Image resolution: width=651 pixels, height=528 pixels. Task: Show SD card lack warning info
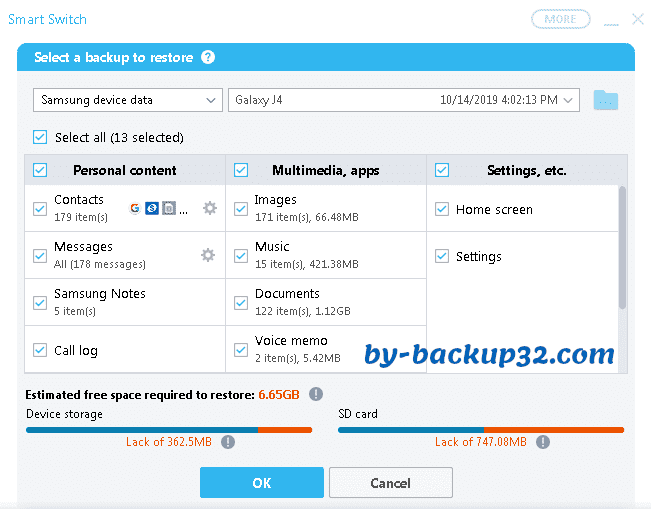point(543,441)
